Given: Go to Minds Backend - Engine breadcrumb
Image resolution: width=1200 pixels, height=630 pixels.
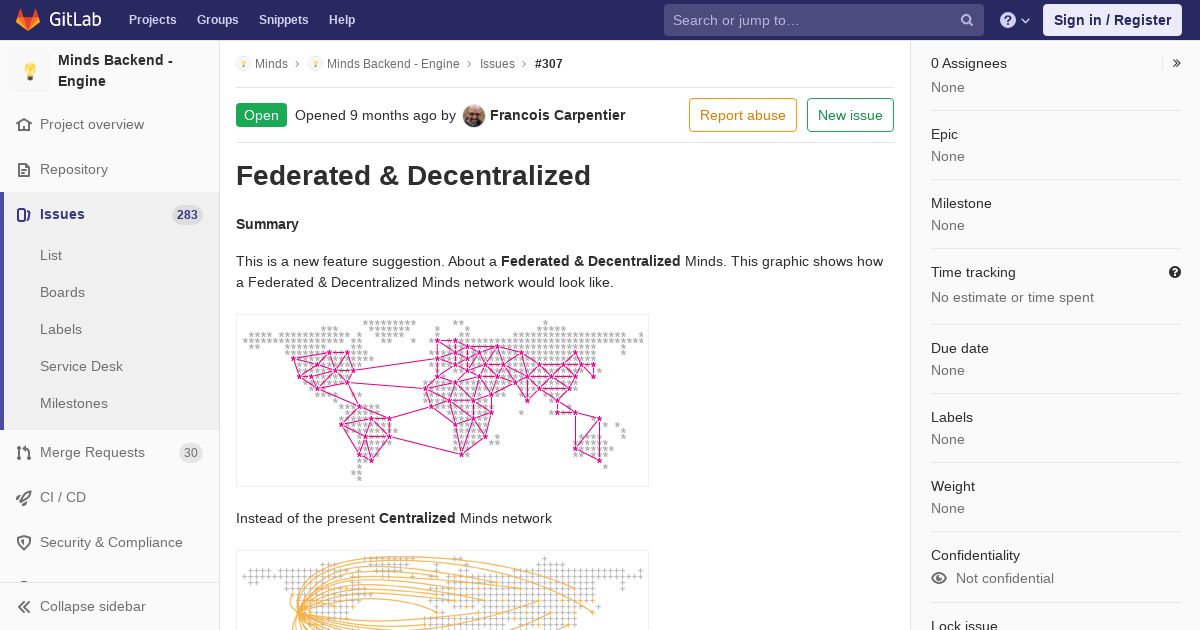Looking at the screenshot, I should pyautogui.click(x=393, y=64).
